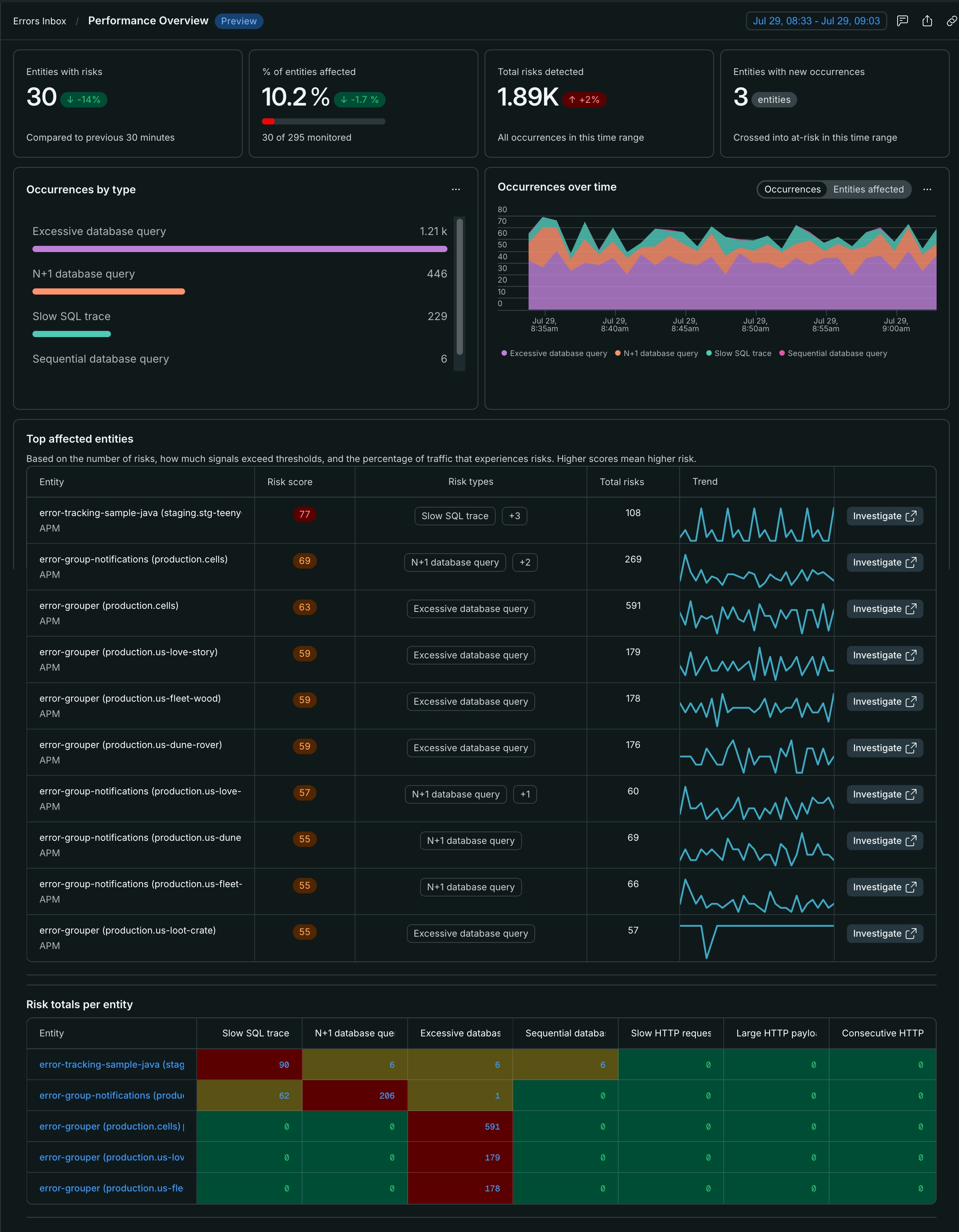The image size is (959, 1232).
Task: Toggle Sequential database query legend item
Action: pos(833,353)
